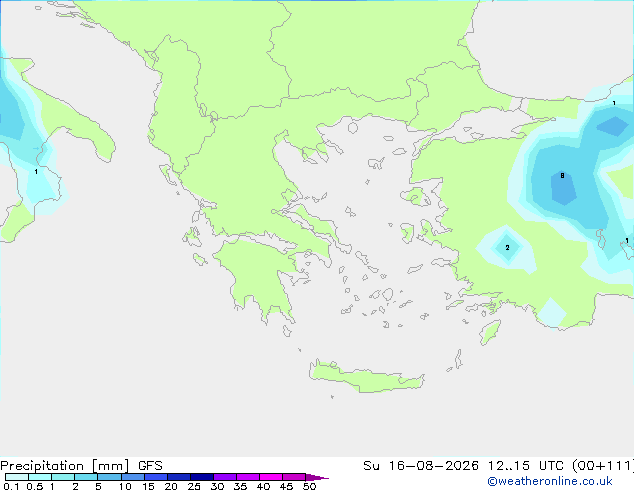
Task: Click the '8' precipitation maximum label on map
Action: 562,175
